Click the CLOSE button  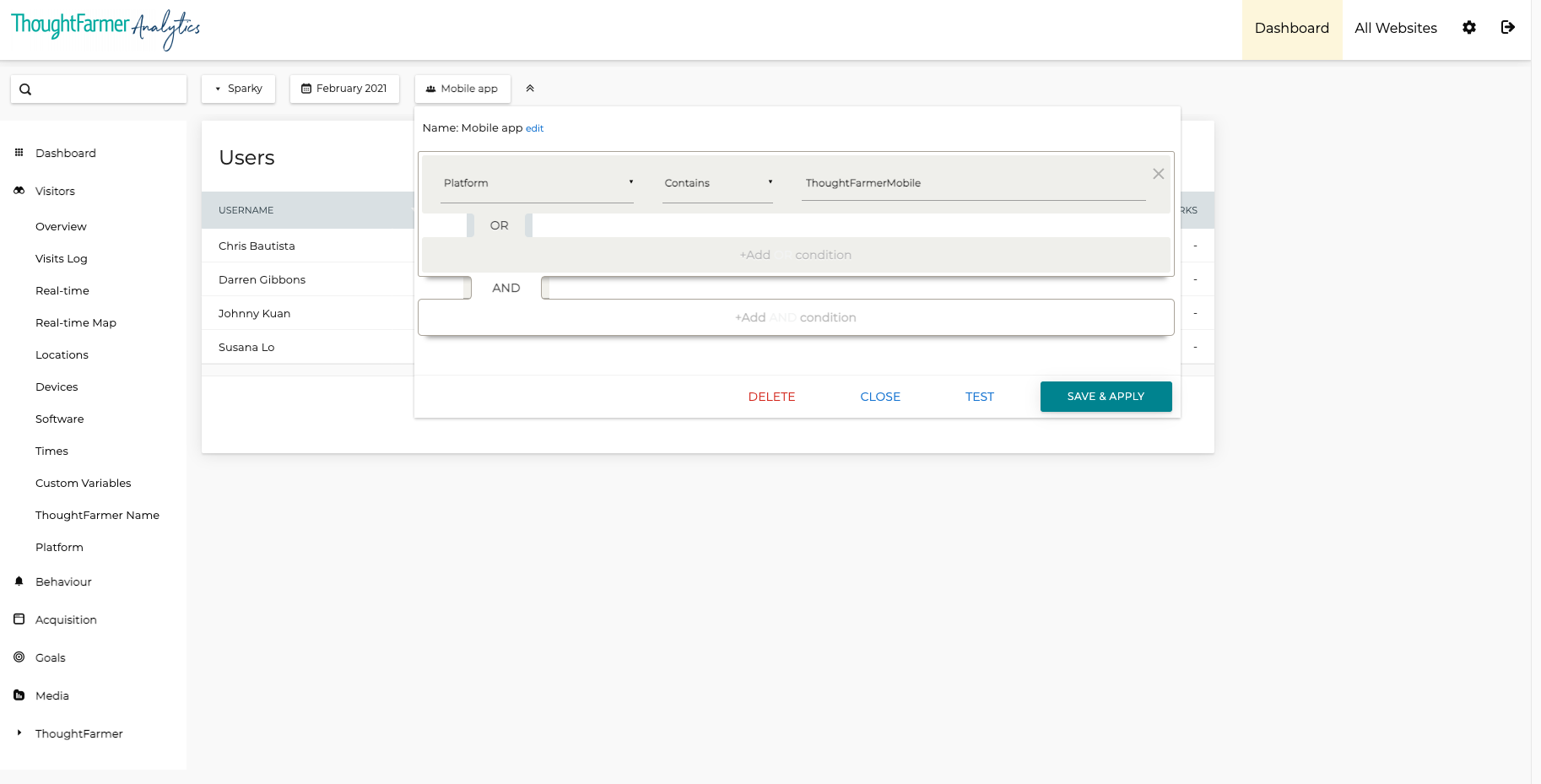pos(880,397)
